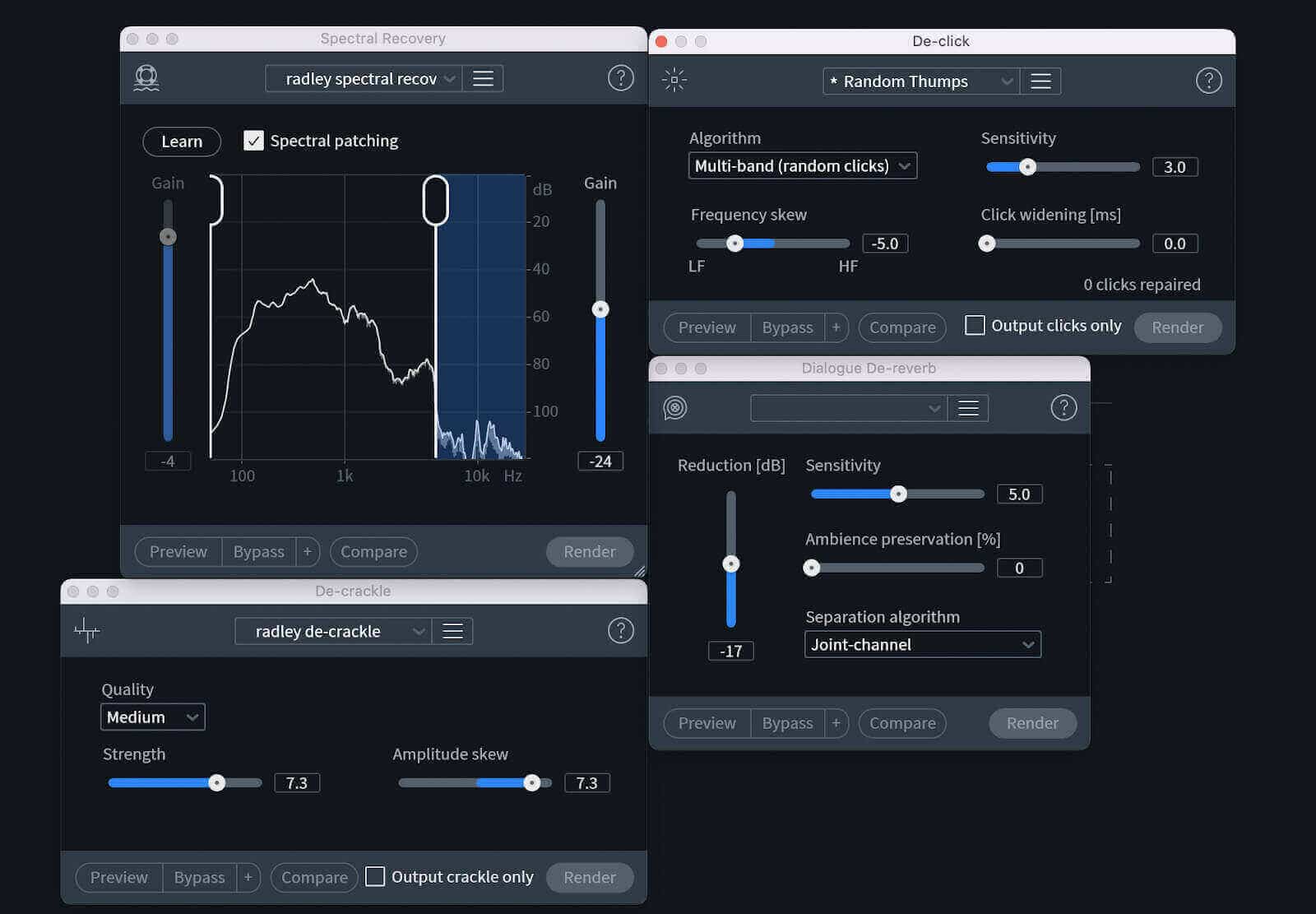Click Preview in Spectral Recovery

pyautogui.click(x=178, y=551)
